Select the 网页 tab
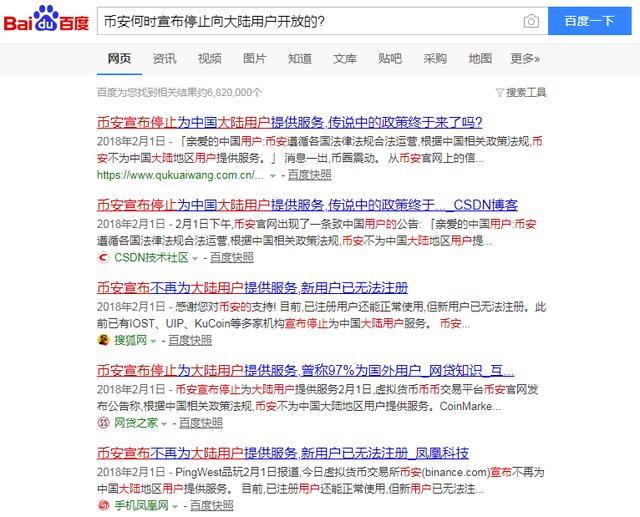This screenshot has width=640, height=517. tap(119, 59)
